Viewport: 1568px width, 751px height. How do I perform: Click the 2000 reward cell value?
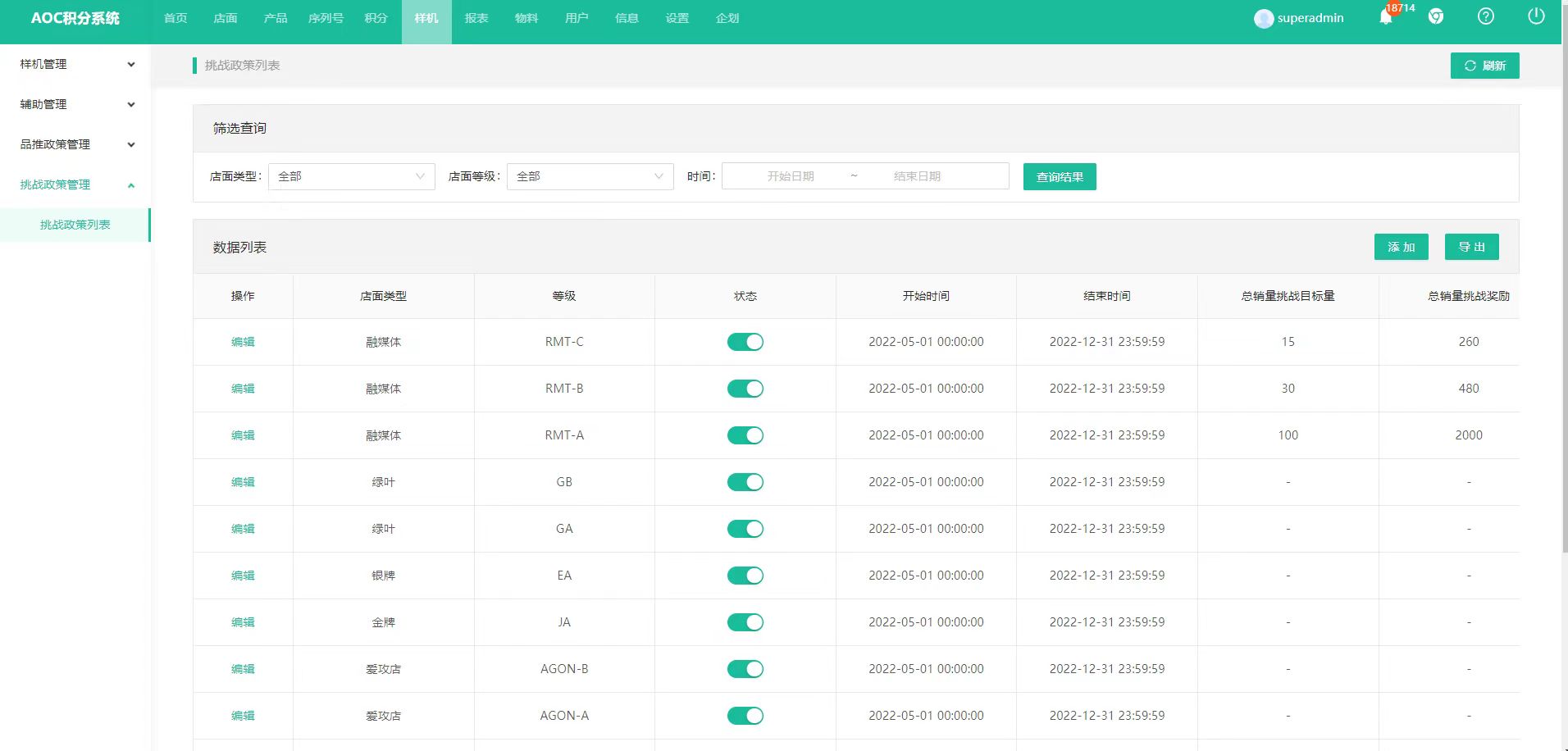pyautogui.click(x=1469, y=435)
